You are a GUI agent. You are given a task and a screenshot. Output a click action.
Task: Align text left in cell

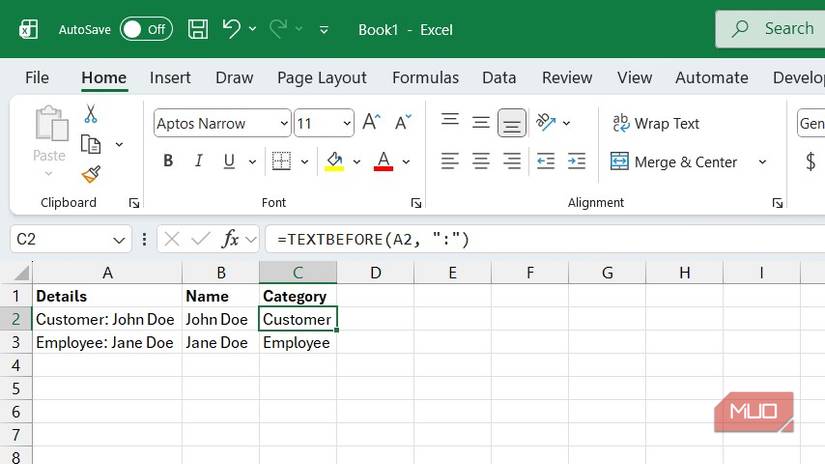point(450,161)
